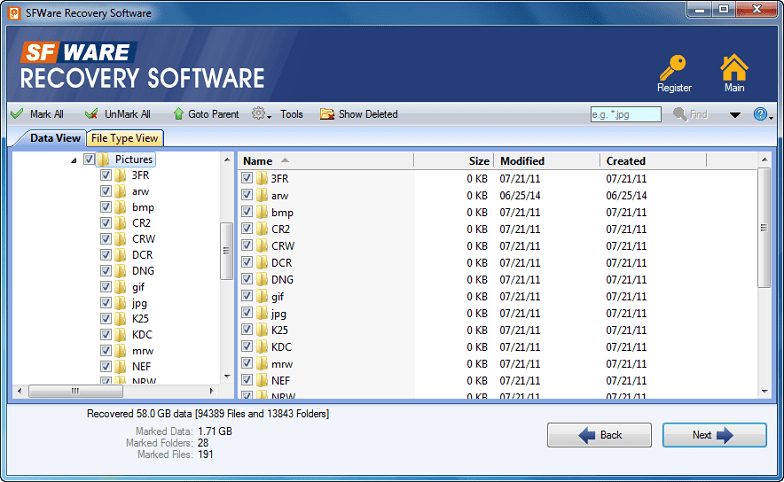
Task: Click the tree panel horizontal scrollbar thumb
Action: [76, 390]
